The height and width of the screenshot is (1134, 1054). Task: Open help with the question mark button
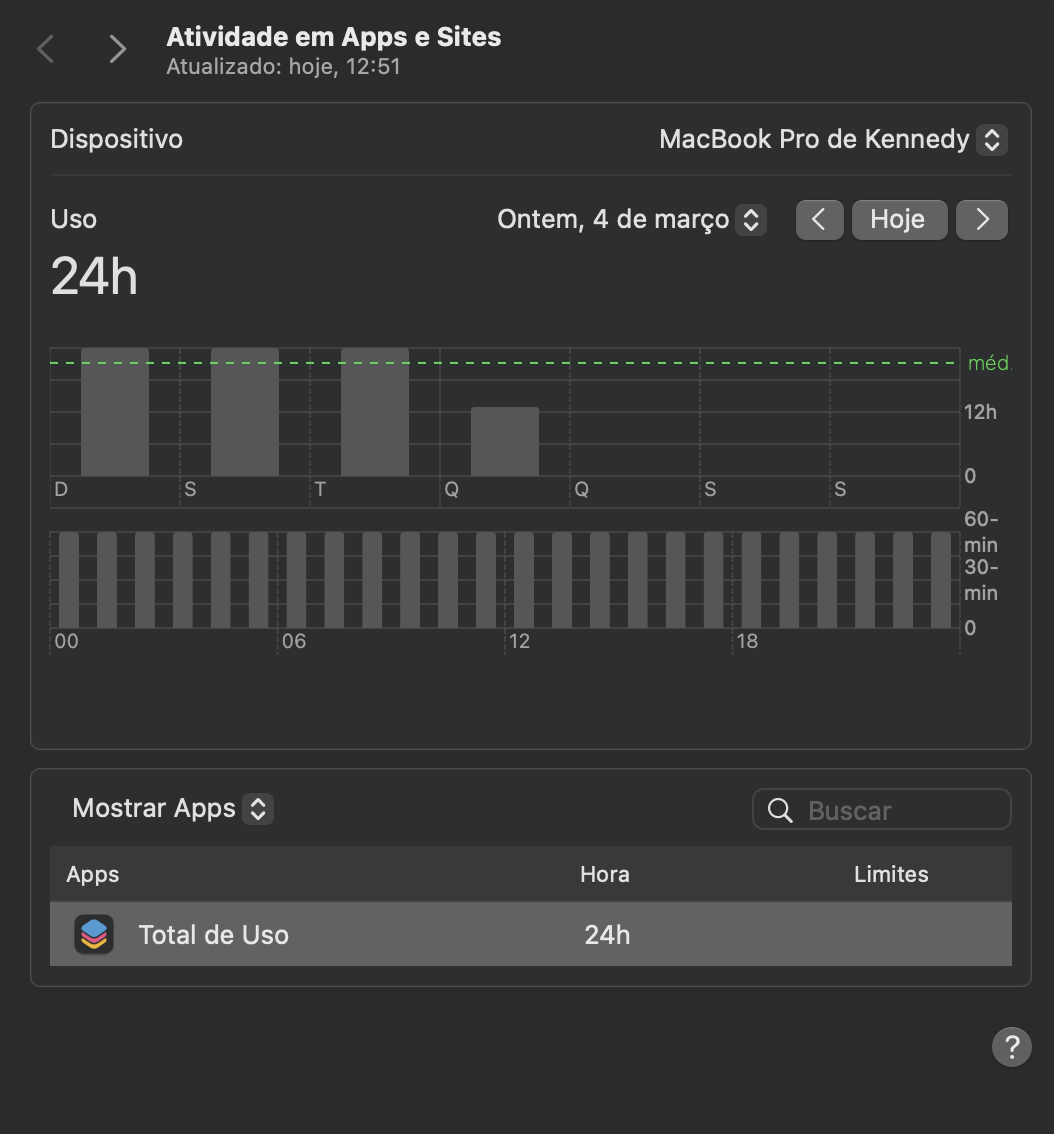tap(1011, 1047)
